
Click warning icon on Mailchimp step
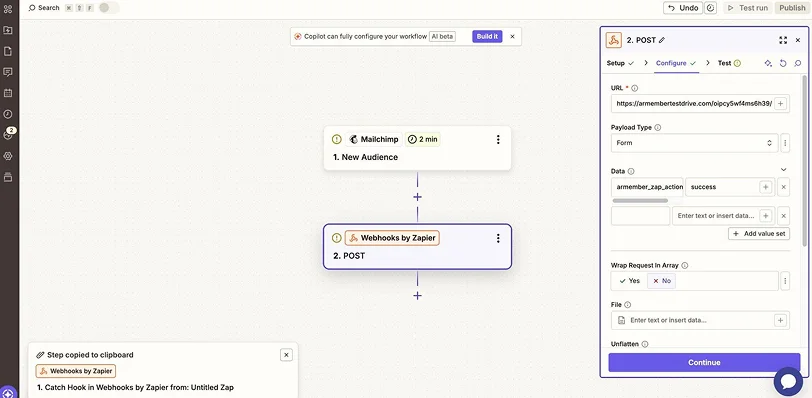click(x=337, y=139)
